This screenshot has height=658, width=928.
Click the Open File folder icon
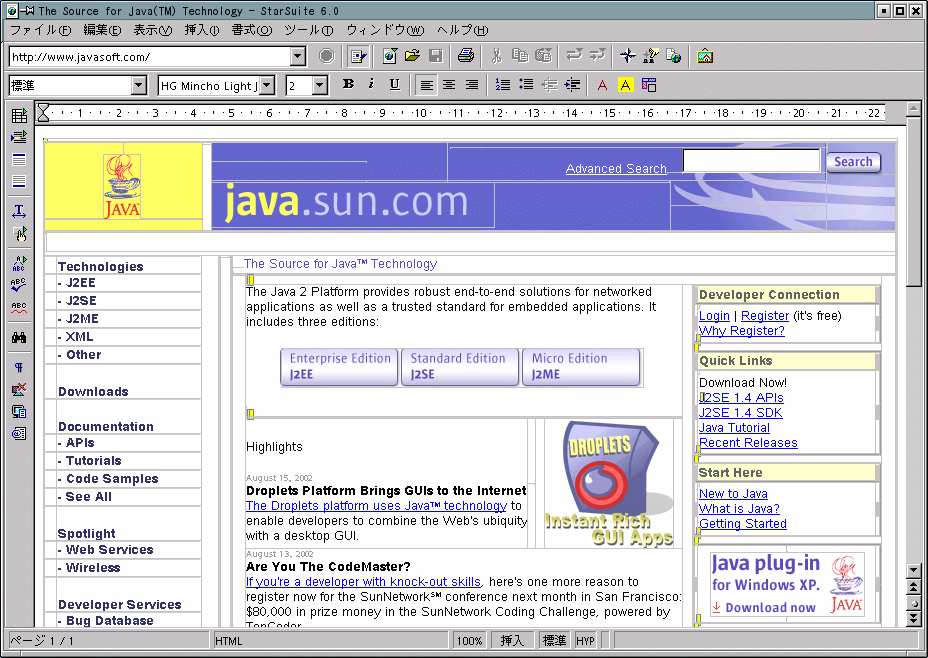click(x=413, y=56)
